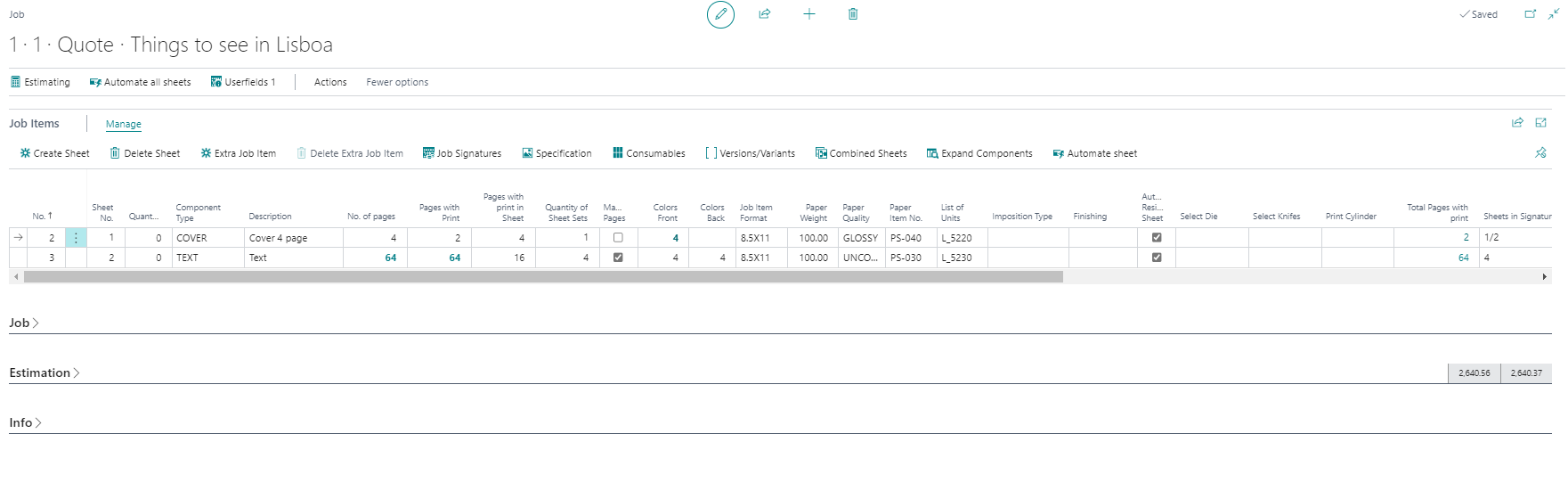Click the trash delete icon in header

pyautogui.click(x=853, y=14)
